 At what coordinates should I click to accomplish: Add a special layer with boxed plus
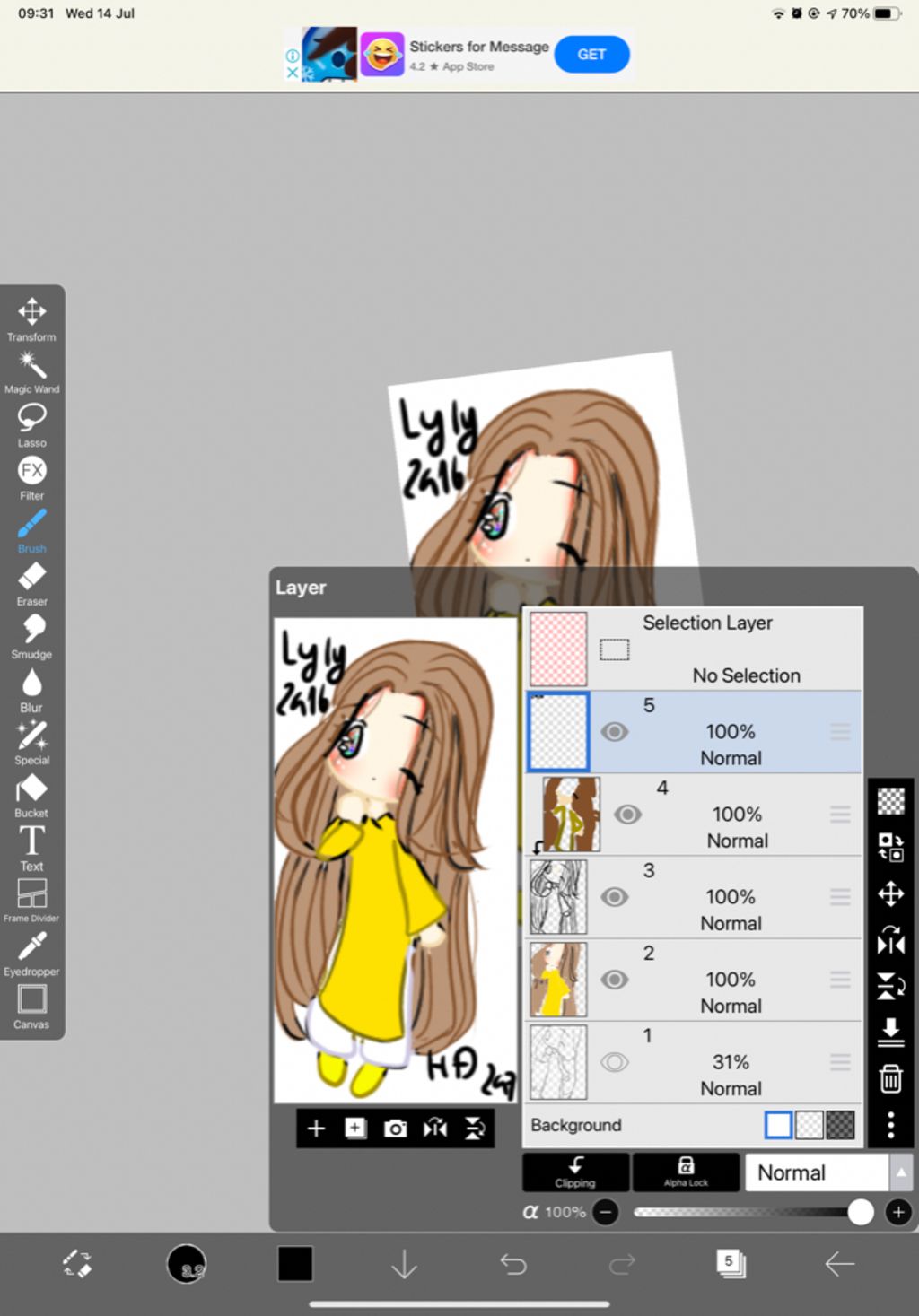[x=355, y=1129]
